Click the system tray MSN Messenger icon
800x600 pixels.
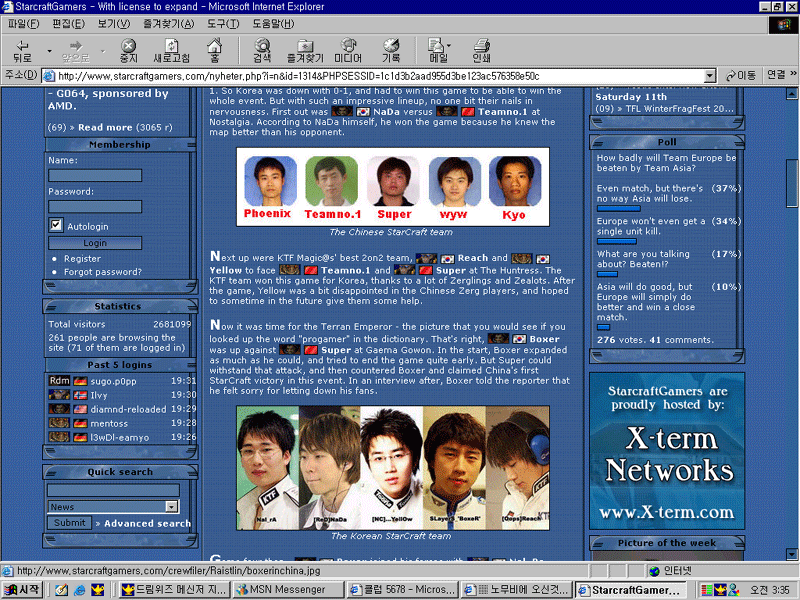point(734,590)
